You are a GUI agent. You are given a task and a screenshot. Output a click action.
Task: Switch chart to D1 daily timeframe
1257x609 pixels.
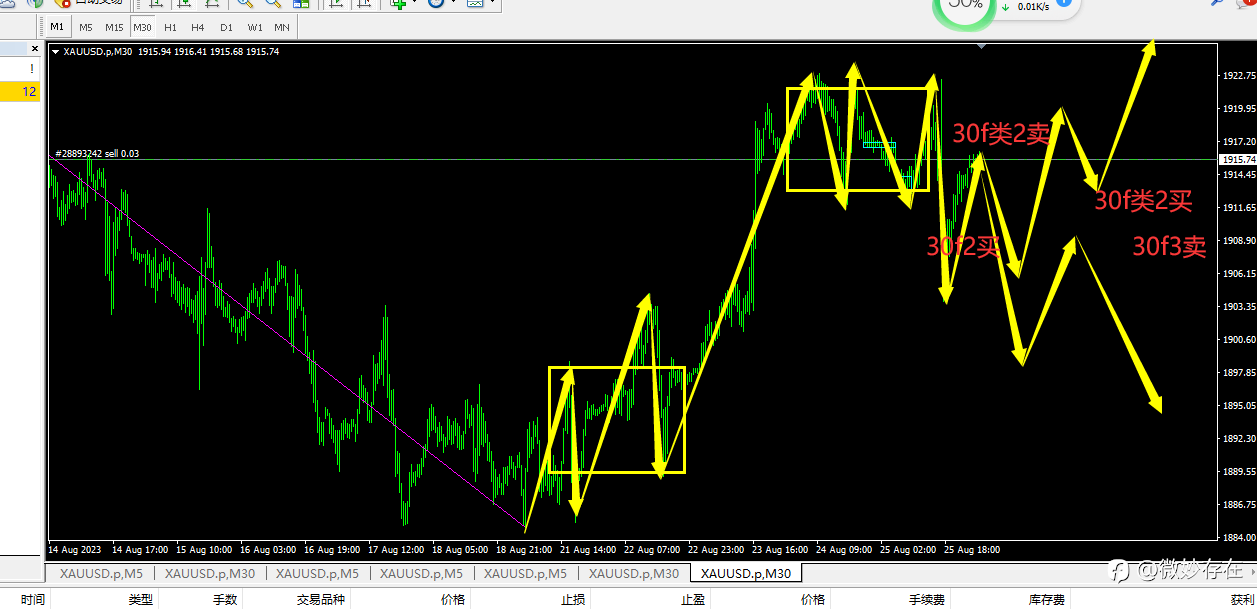[x=226, y=27]
